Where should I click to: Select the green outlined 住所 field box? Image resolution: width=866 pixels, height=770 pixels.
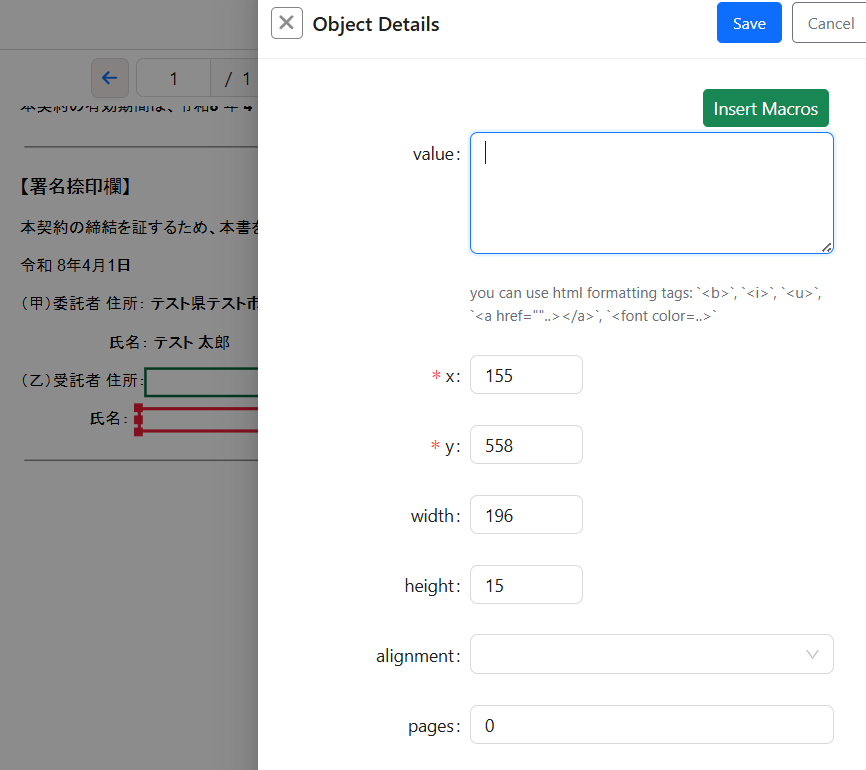200,382
